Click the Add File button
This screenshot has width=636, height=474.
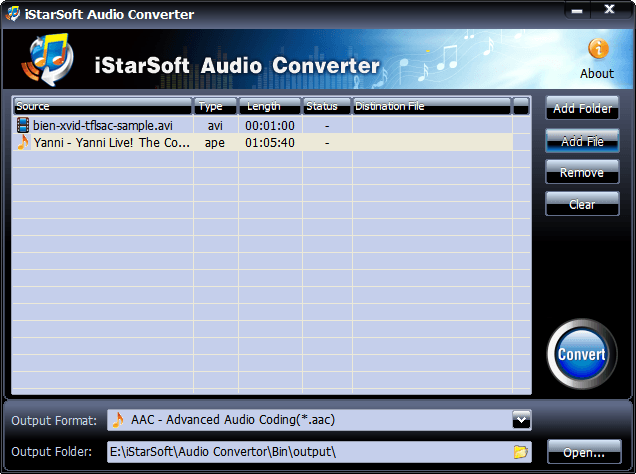pyautogui.click(x=582, y=141)
